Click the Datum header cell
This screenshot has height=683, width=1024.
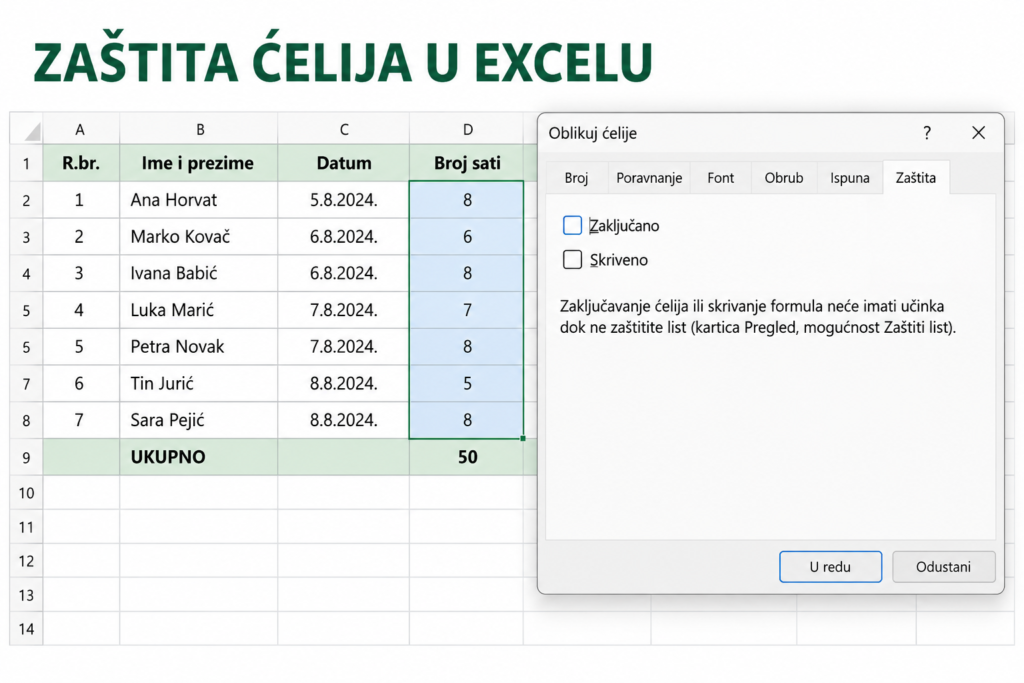344,163
